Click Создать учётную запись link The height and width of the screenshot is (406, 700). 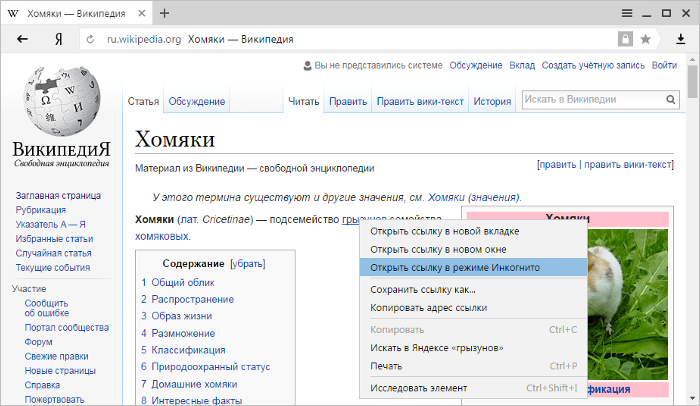(x=593, y=65)
